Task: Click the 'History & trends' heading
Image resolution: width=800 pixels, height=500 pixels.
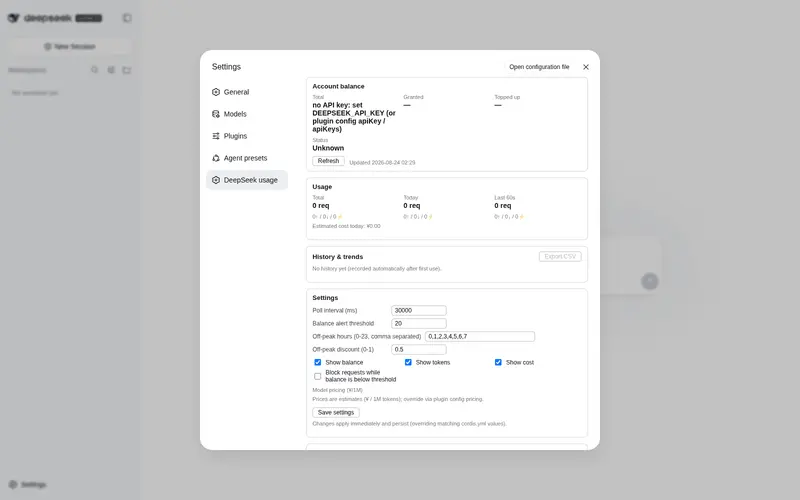Action: click(338, 257)
